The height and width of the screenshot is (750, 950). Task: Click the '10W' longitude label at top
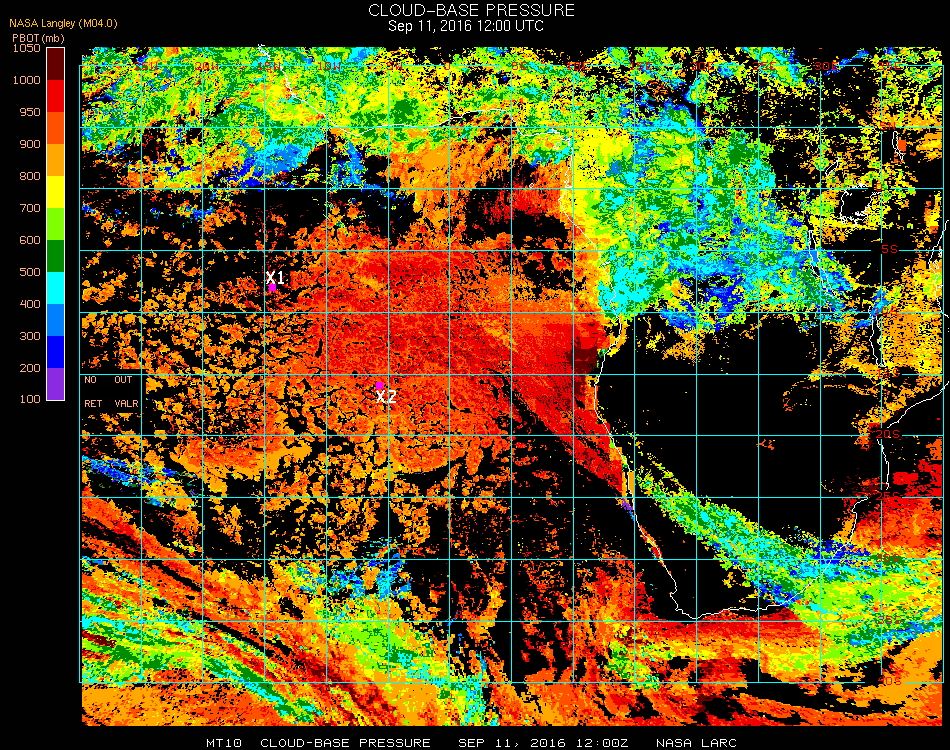tap(330, 66)
